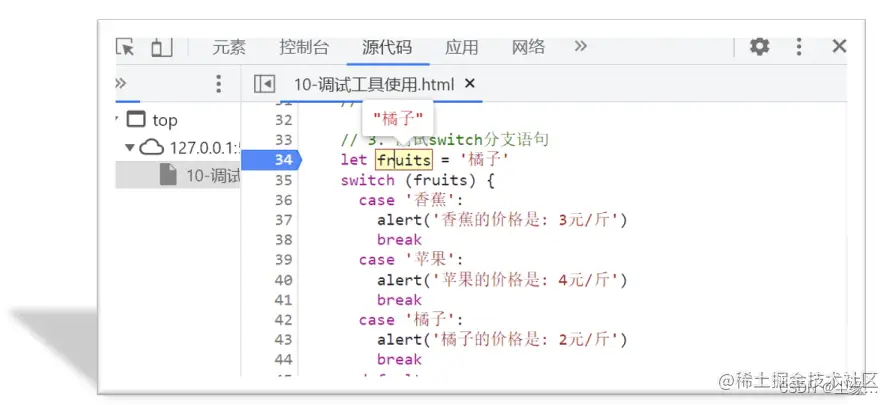Click the "橘子" value tooltip
This screenshot has width=893, height=405.
click(398, 118)
